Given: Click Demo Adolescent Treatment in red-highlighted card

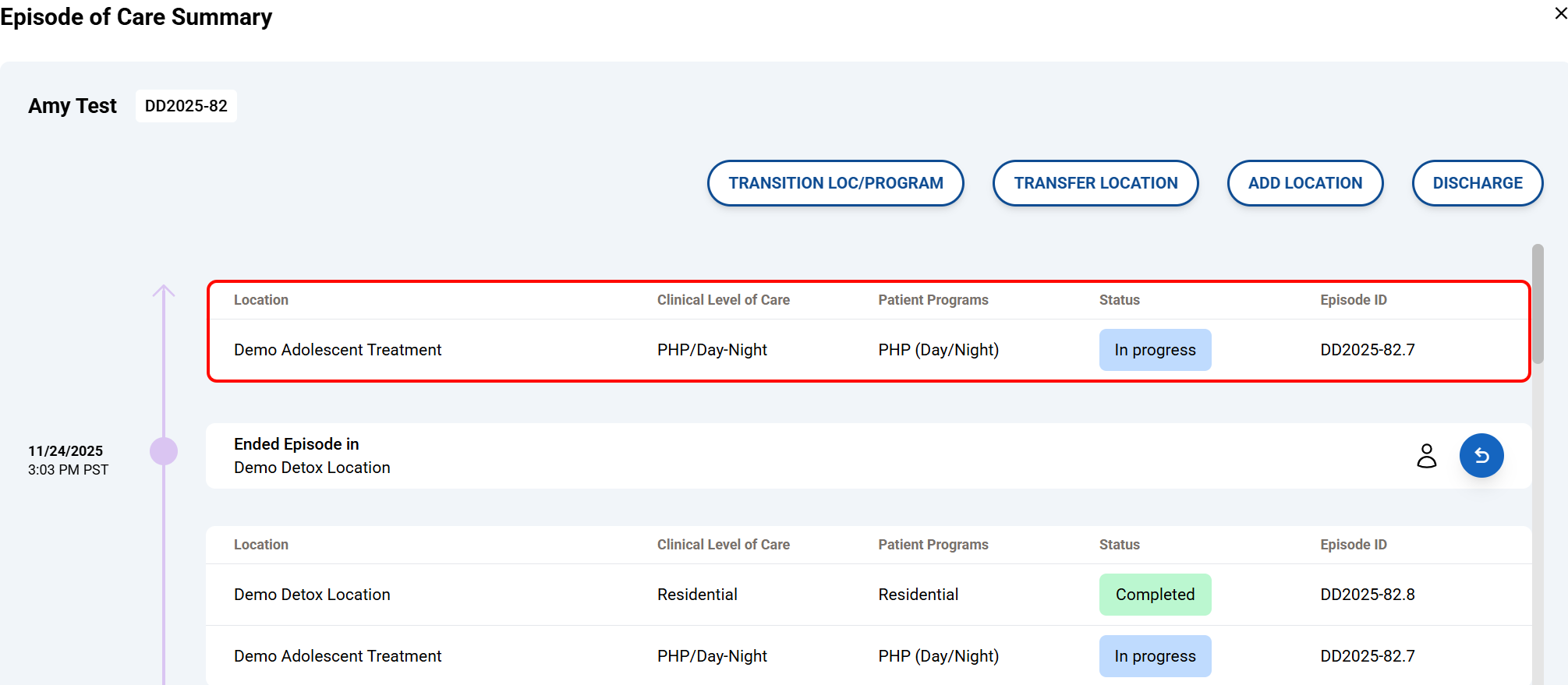Looking at the screenshot, I should (338, 350).
